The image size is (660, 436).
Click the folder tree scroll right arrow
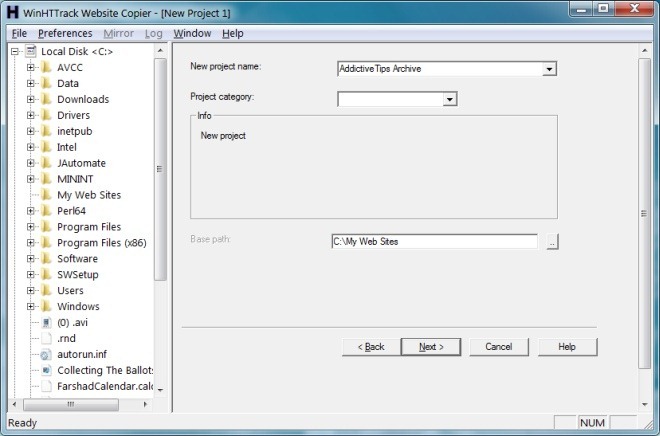145,404
